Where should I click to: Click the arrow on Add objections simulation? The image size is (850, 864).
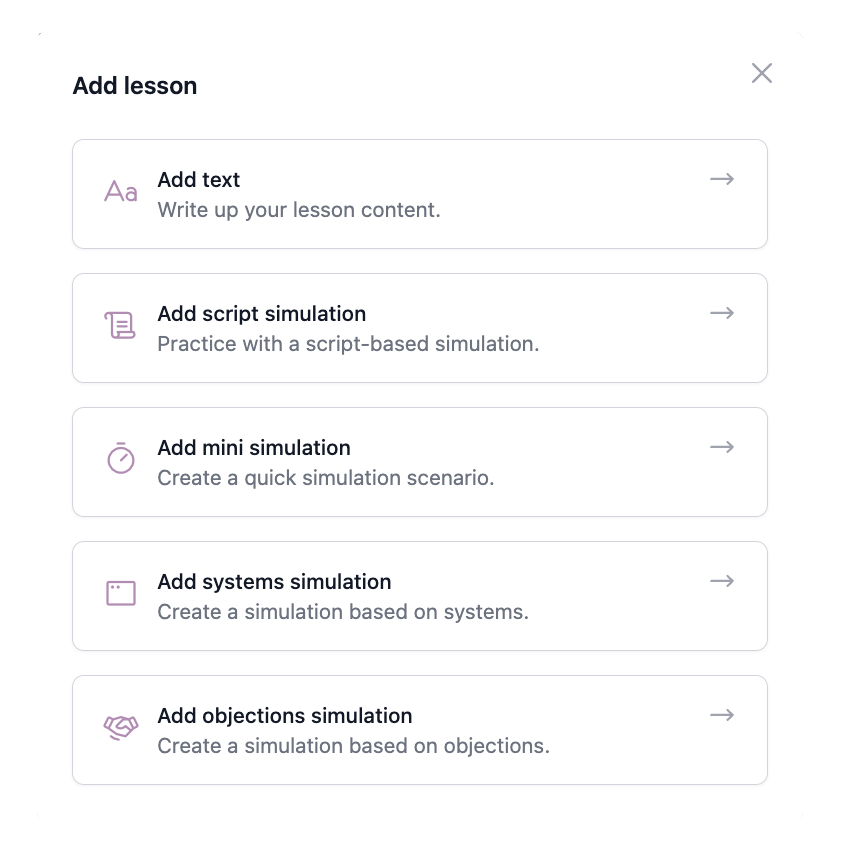pos(722,716)
